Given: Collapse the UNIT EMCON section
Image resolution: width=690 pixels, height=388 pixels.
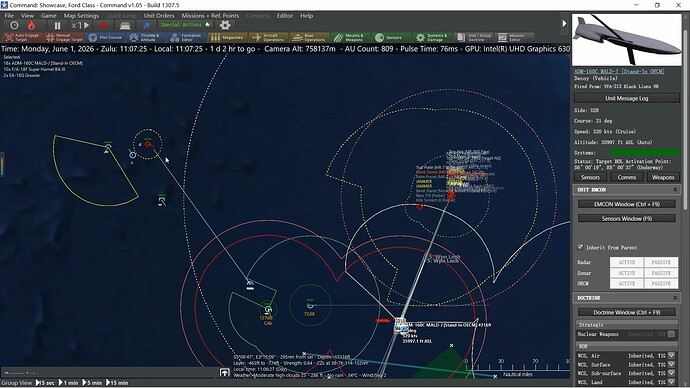Looking at the screenshot, I should tap(675, 190).
